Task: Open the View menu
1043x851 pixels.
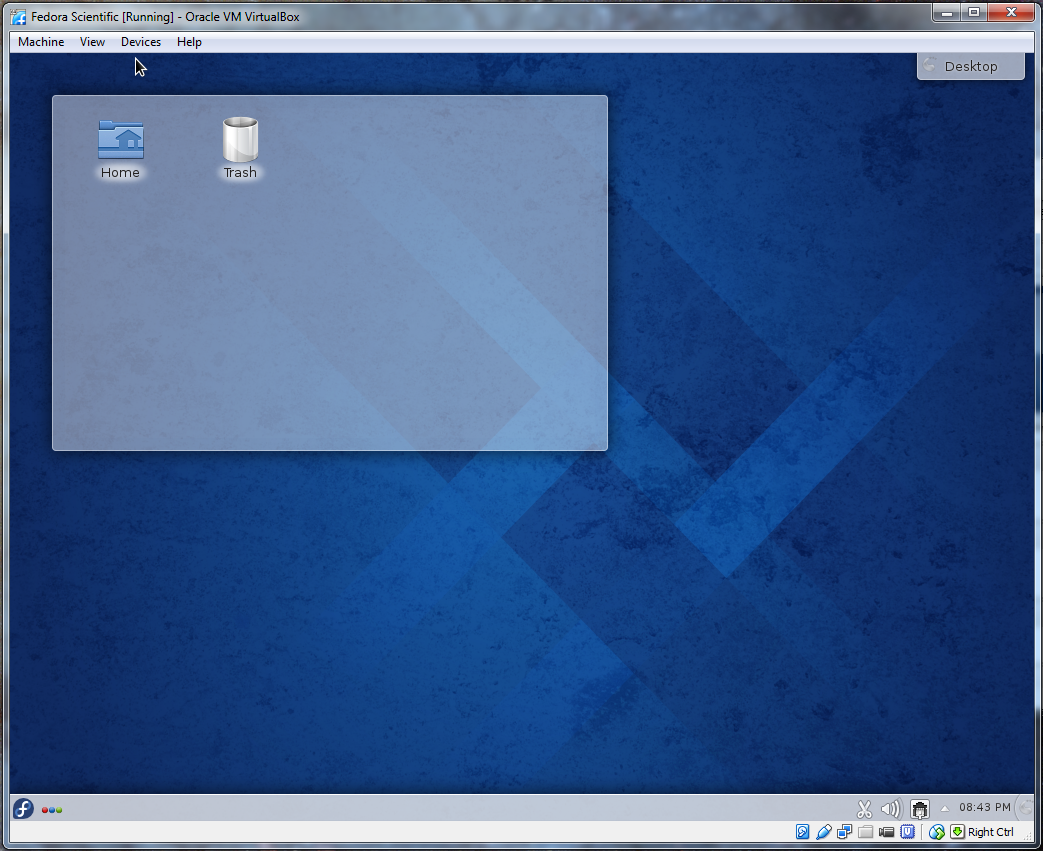Action: (92, 42)
